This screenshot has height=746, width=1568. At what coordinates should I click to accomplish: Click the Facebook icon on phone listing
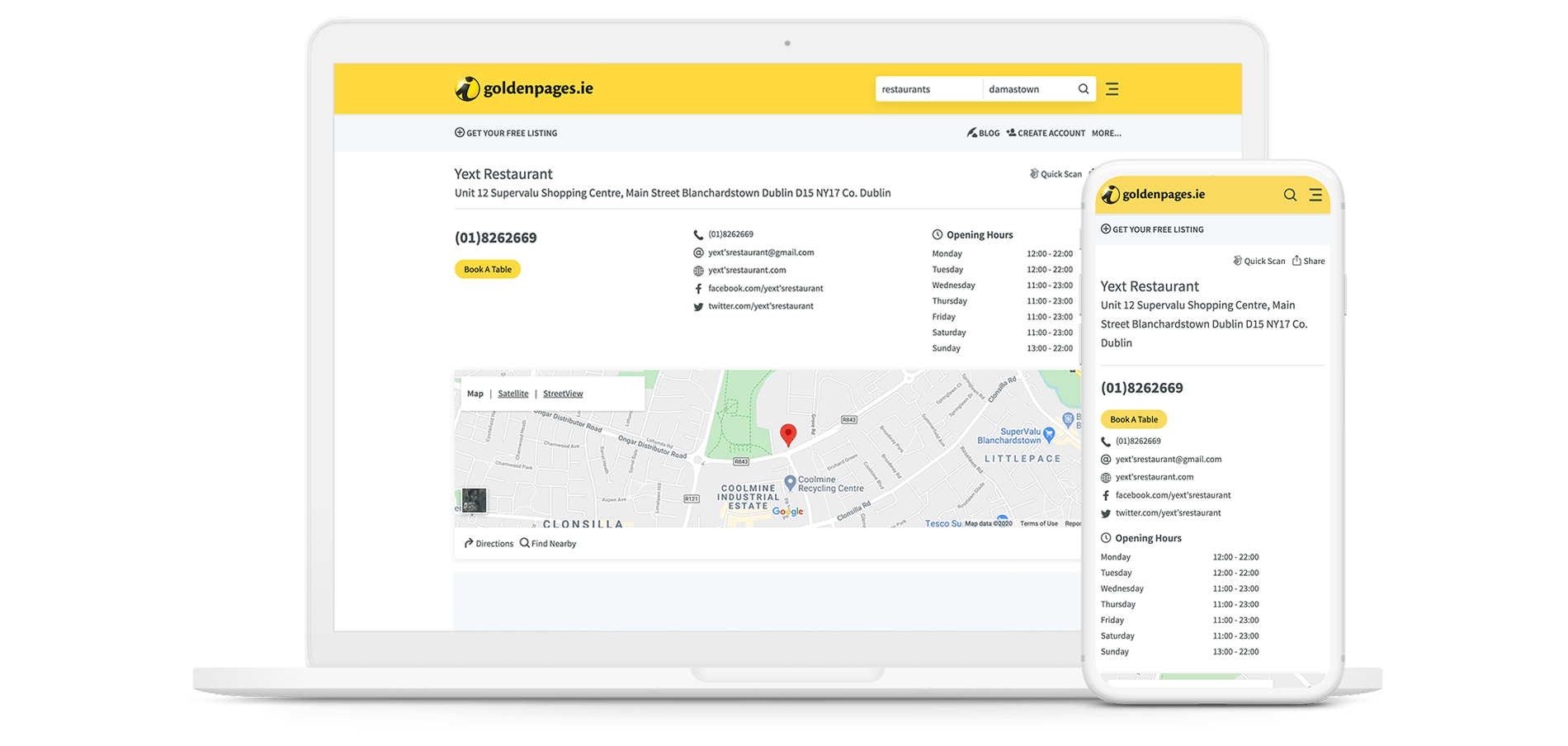(1106, 495)
